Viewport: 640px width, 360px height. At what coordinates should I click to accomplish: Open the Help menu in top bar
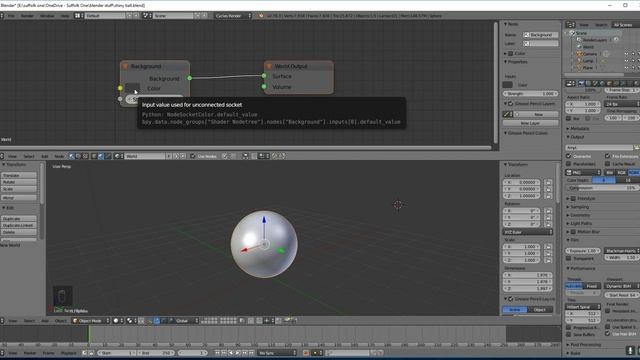pos(65,16)
